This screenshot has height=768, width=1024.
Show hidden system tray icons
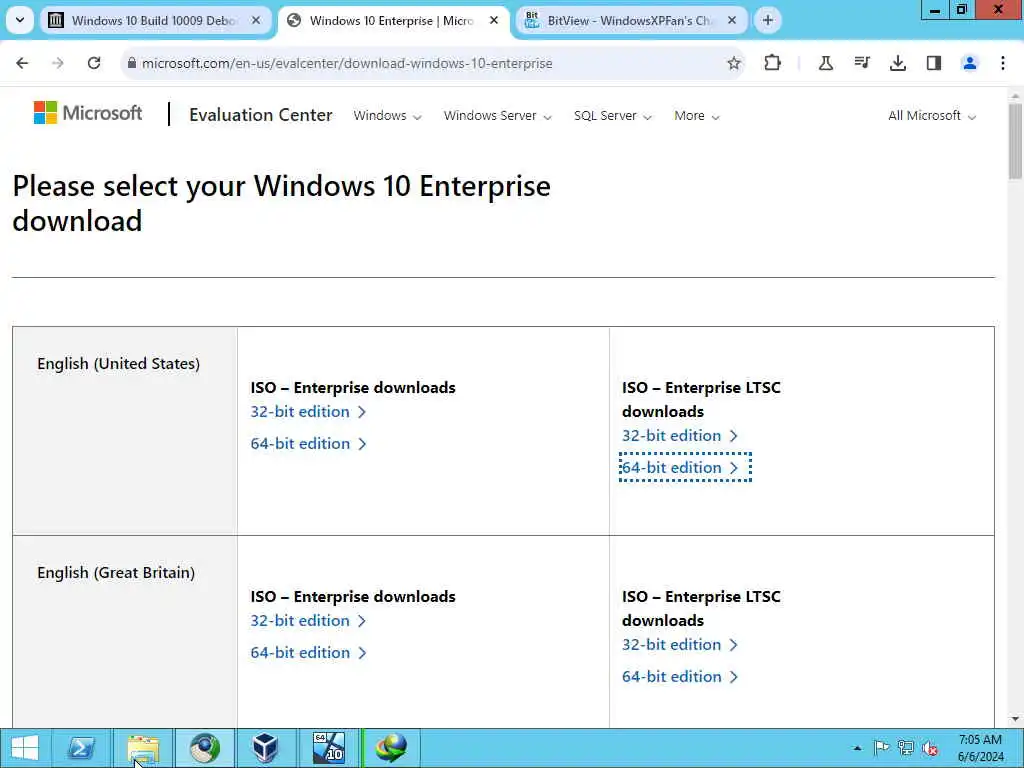(857, 748)
